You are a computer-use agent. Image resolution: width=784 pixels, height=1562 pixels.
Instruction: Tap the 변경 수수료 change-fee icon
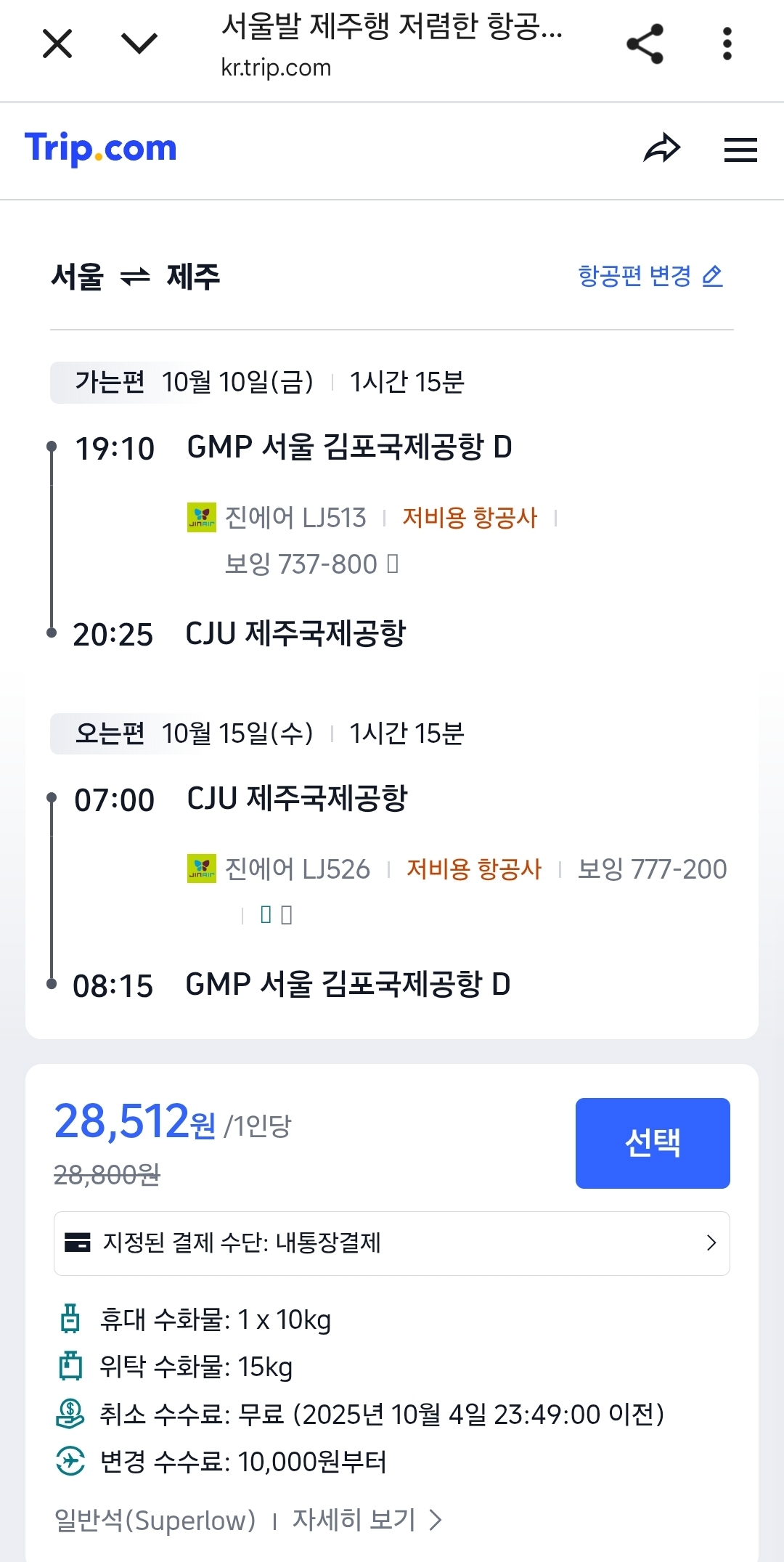tap(70, 1461)
